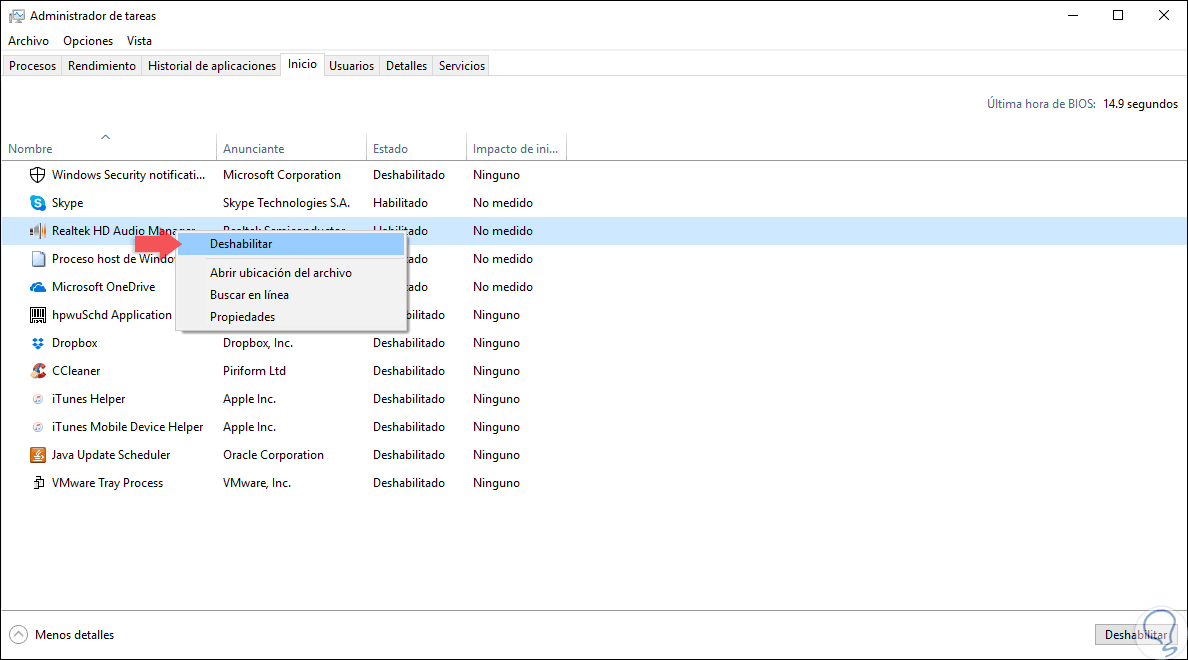Click the Skype icon in startup list

(x=37, y=203)
